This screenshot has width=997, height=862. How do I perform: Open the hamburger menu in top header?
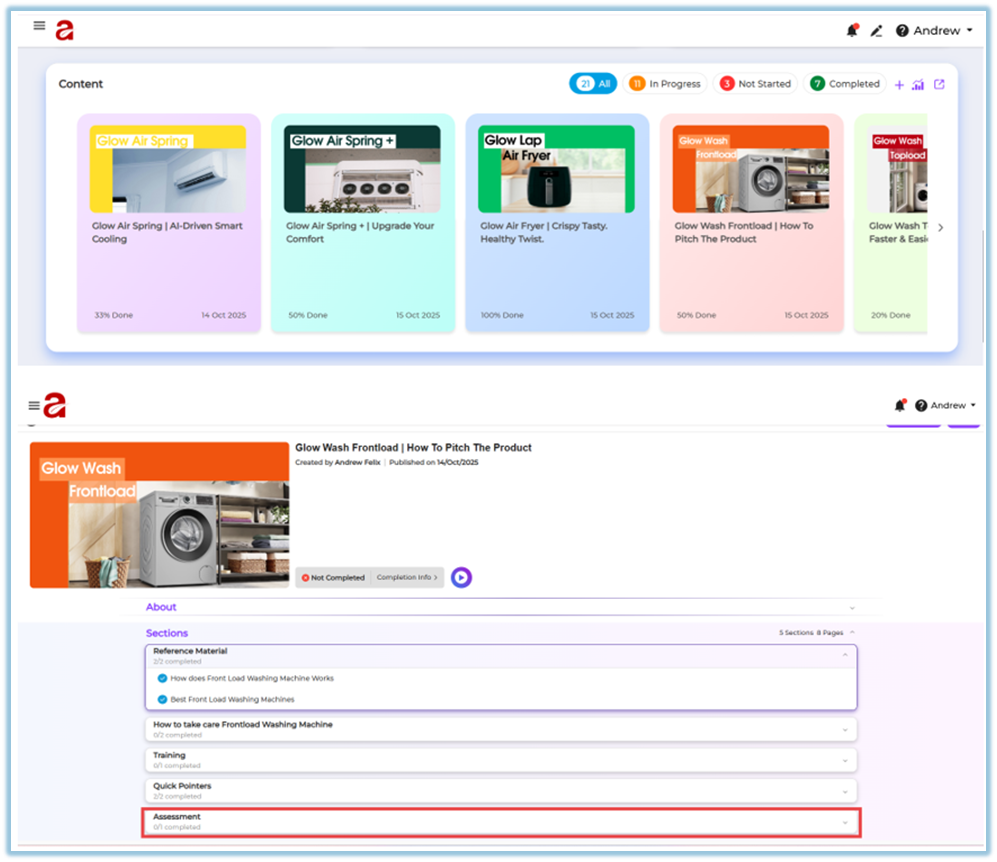click(x=39, y=26)
